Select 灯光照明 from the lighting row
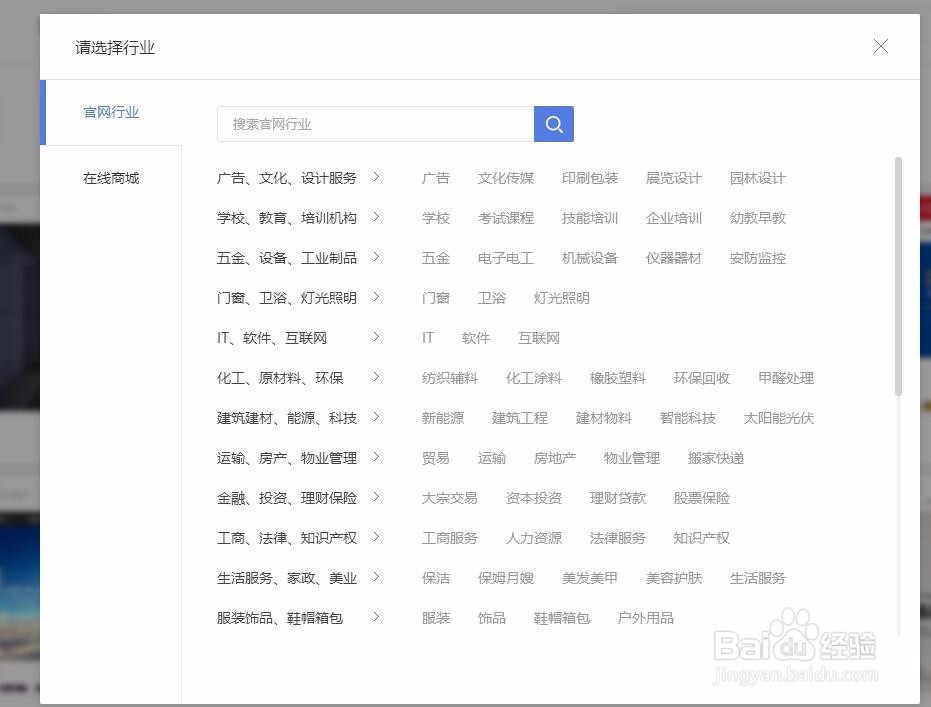The height and width of the screenshot is (707, 931). click(560, 297)
